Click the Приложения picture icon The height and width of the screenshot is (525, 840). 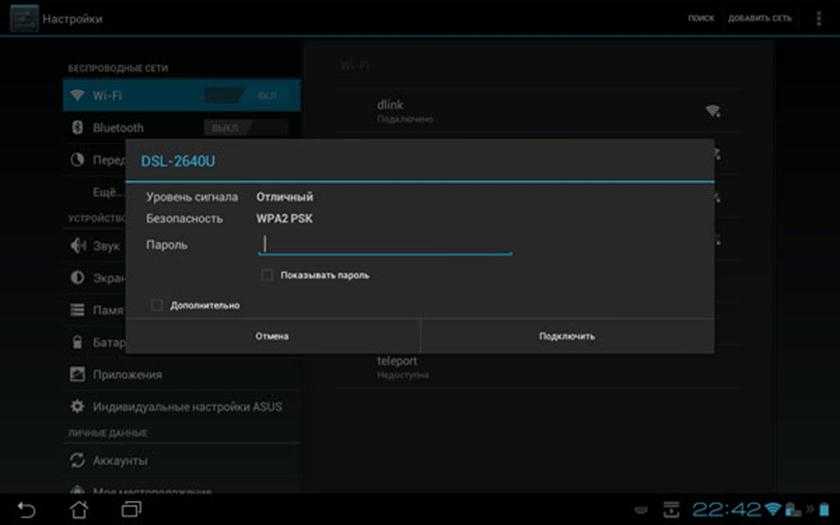77,374
